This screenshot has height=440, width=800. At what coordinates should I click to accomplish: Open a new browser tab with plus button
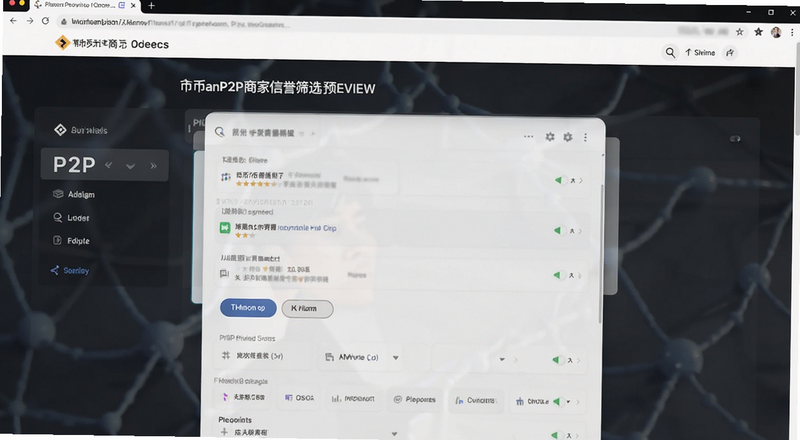point(151,6)
